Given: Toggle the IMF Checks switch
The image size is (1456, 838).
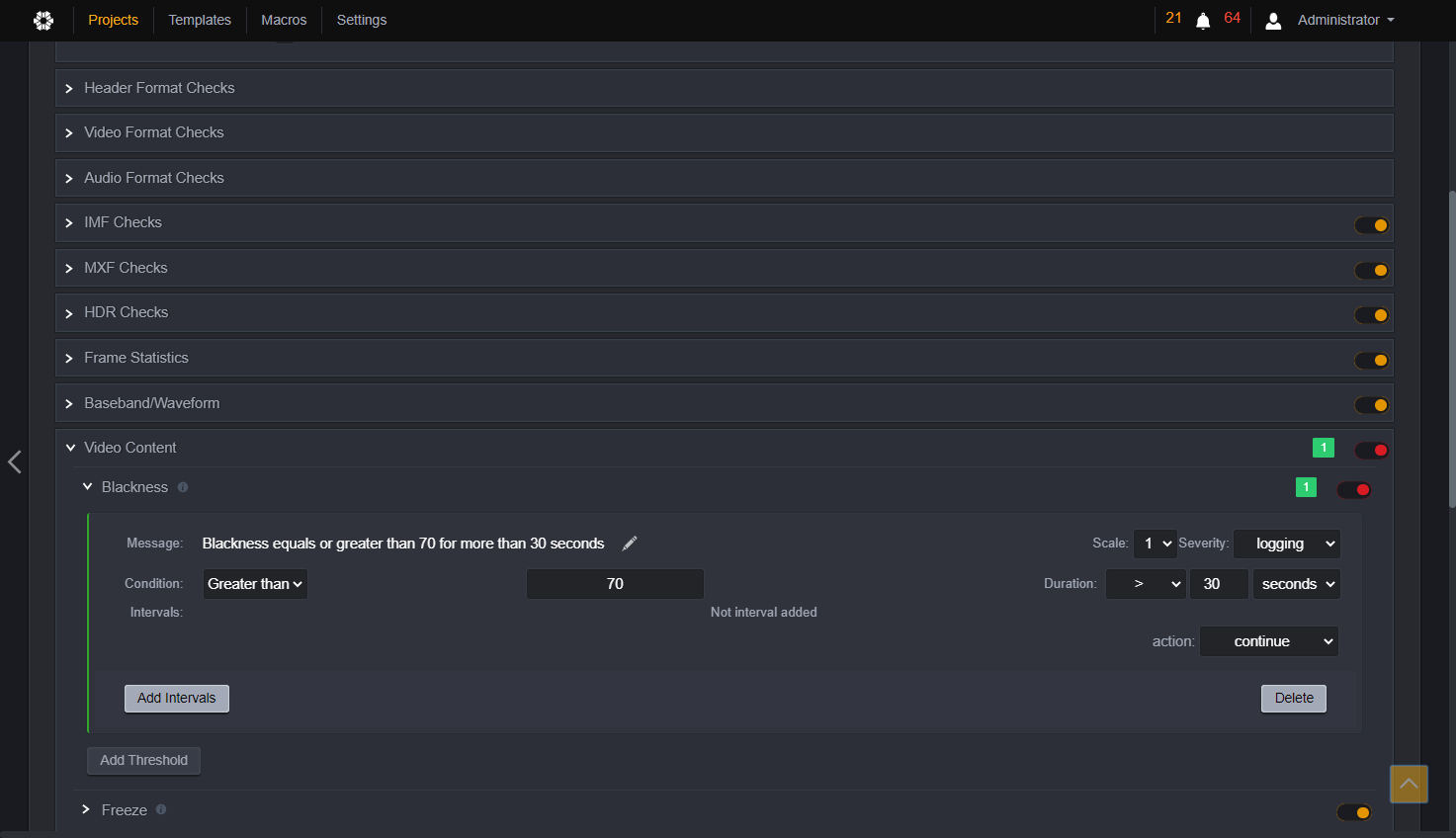Looking at the screenshot, I should coord(1372,225).
